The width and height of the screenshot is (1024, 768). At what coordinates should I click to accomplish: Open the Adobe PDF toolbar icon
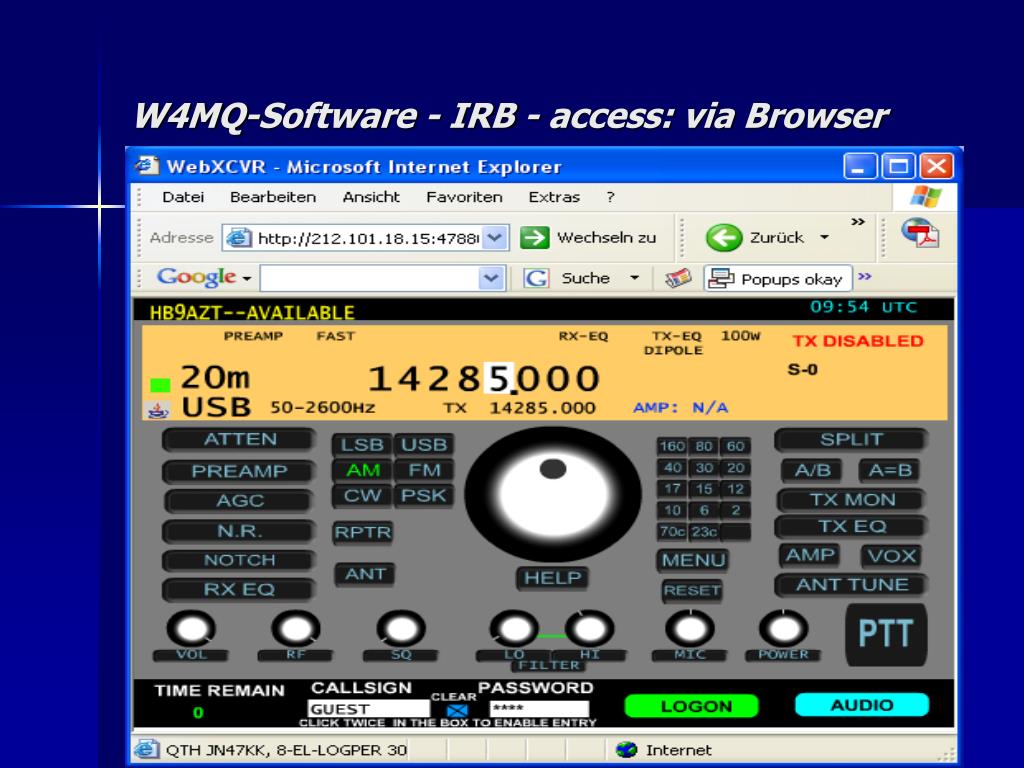coord(921,233)
